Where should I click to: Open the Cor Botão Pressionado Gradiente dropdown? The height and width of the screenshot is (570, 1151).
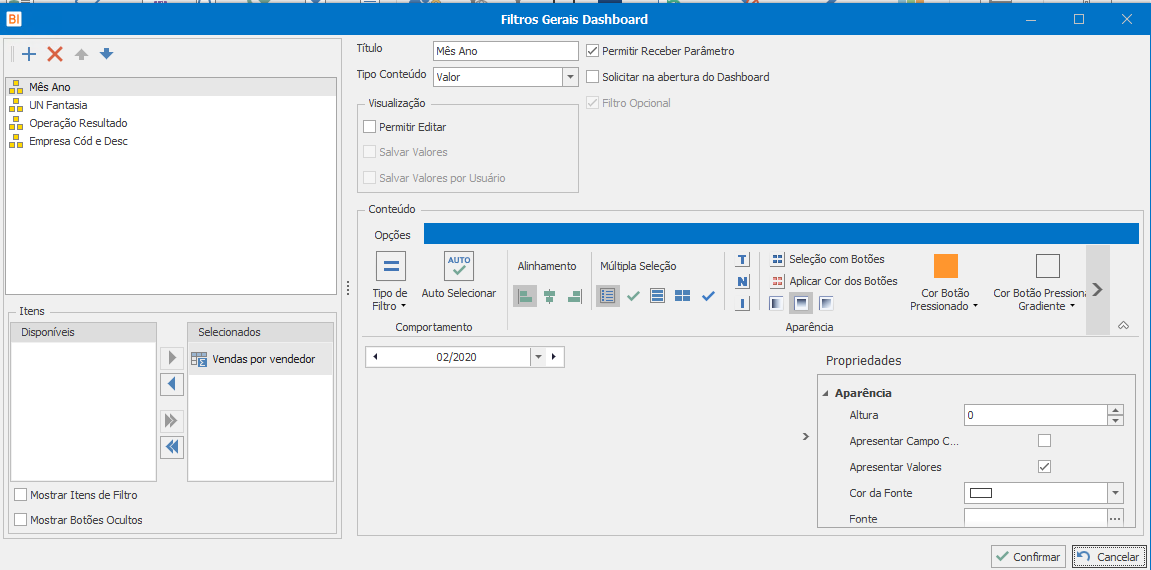click(x=1072, y=307)
